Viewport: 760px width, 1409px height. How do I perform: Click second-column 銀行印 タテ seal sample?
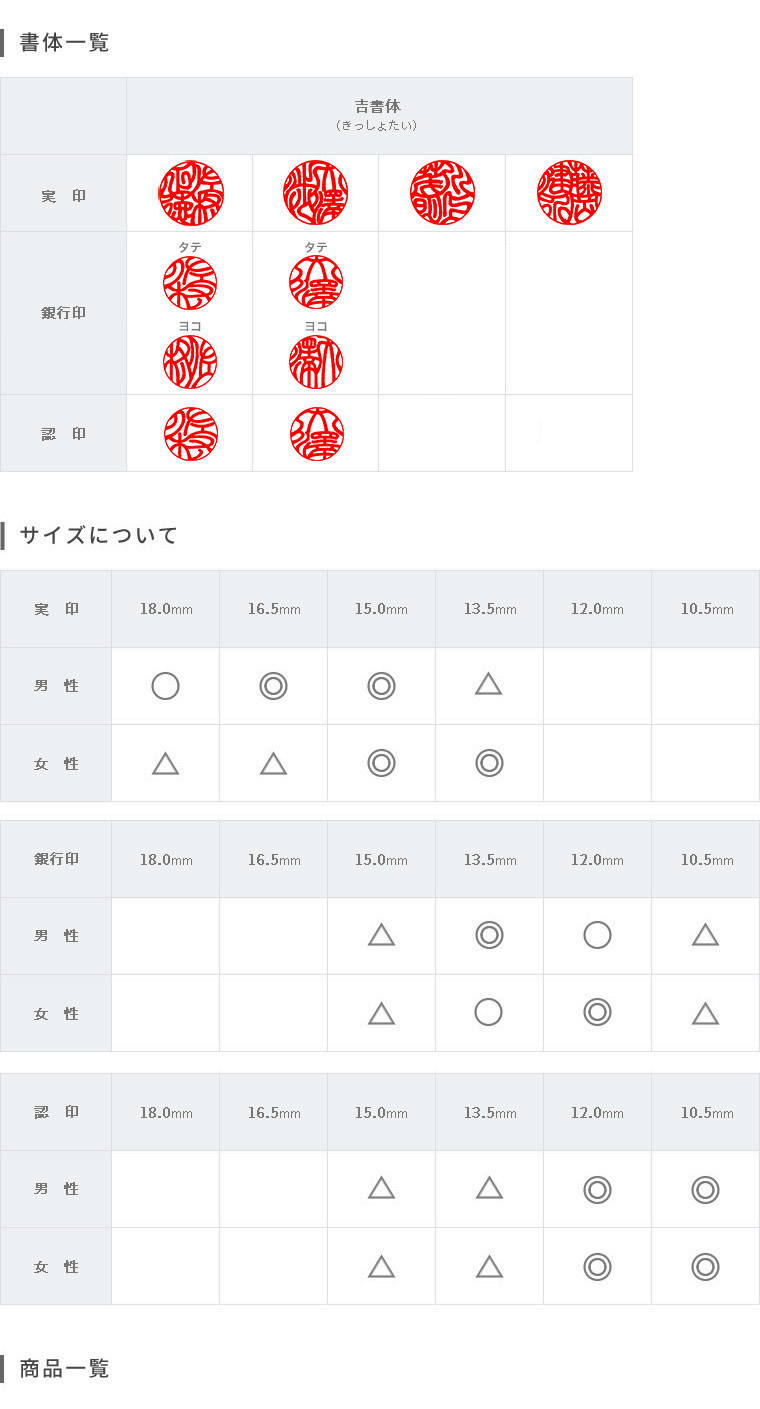[316, 283]
